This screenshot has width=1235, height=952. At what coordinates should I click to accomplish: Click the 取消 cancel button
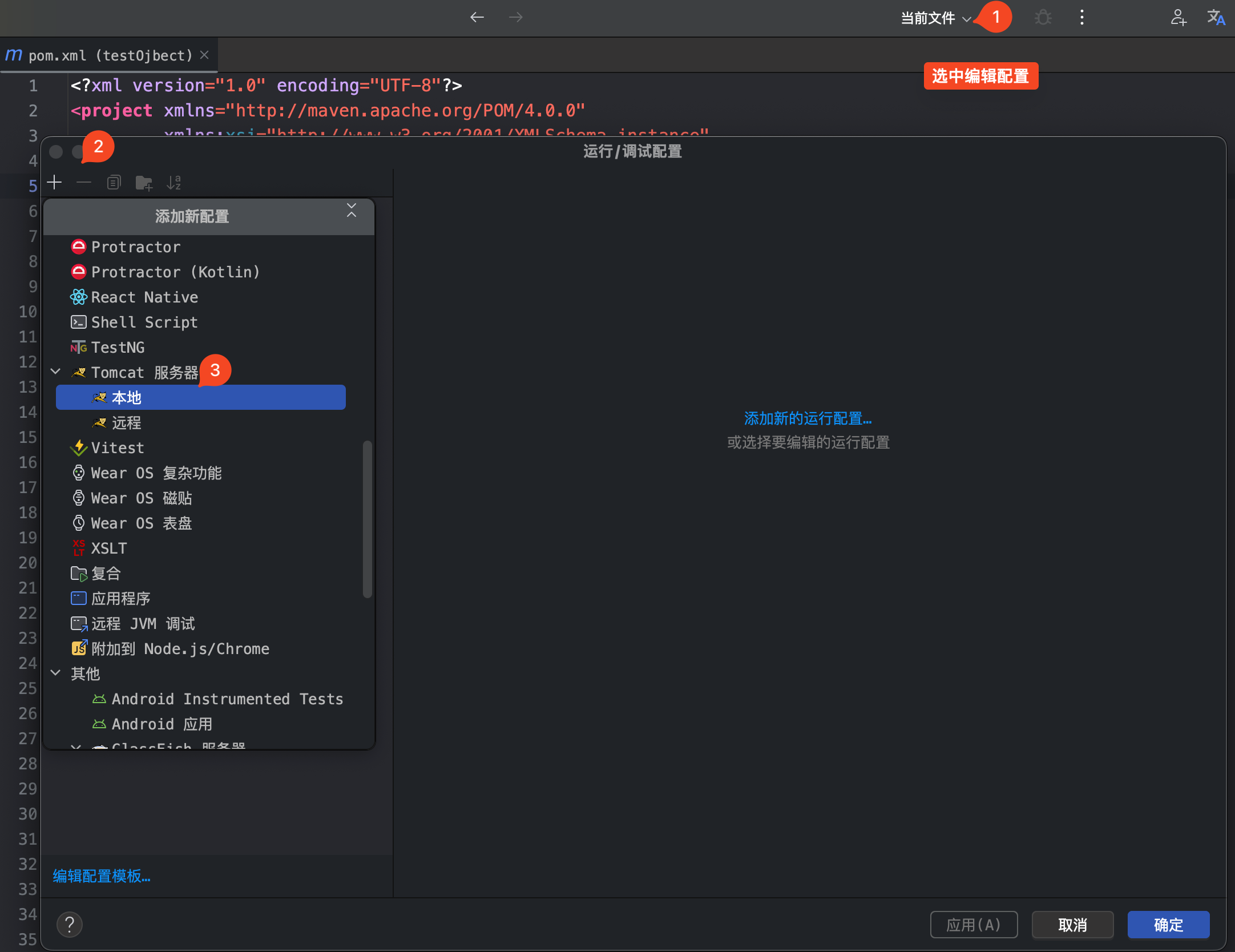pyautogui.click(x=1072, y=925)
